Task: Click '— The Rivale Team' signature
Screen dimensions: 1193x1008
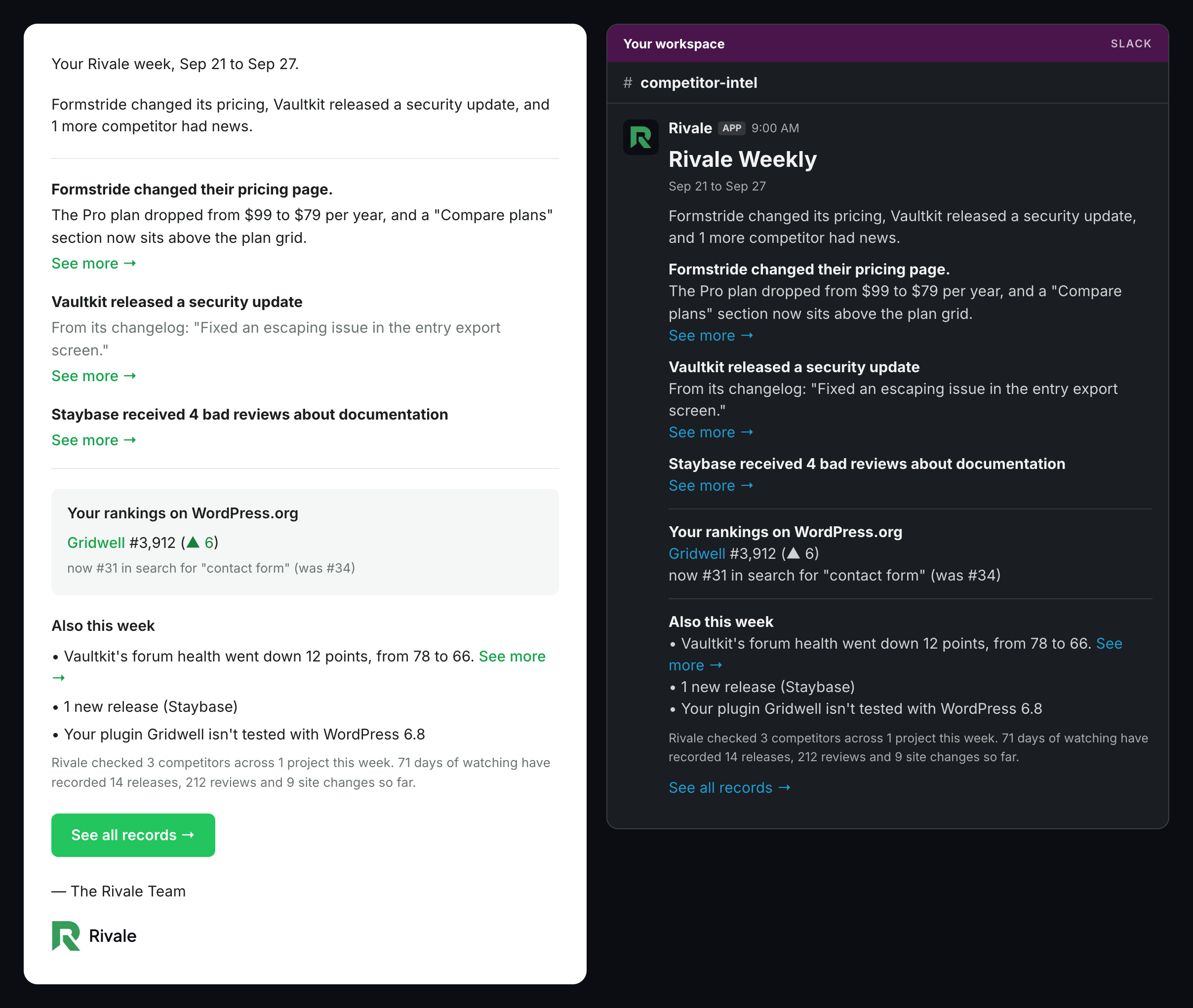Action: coord(119,892)
